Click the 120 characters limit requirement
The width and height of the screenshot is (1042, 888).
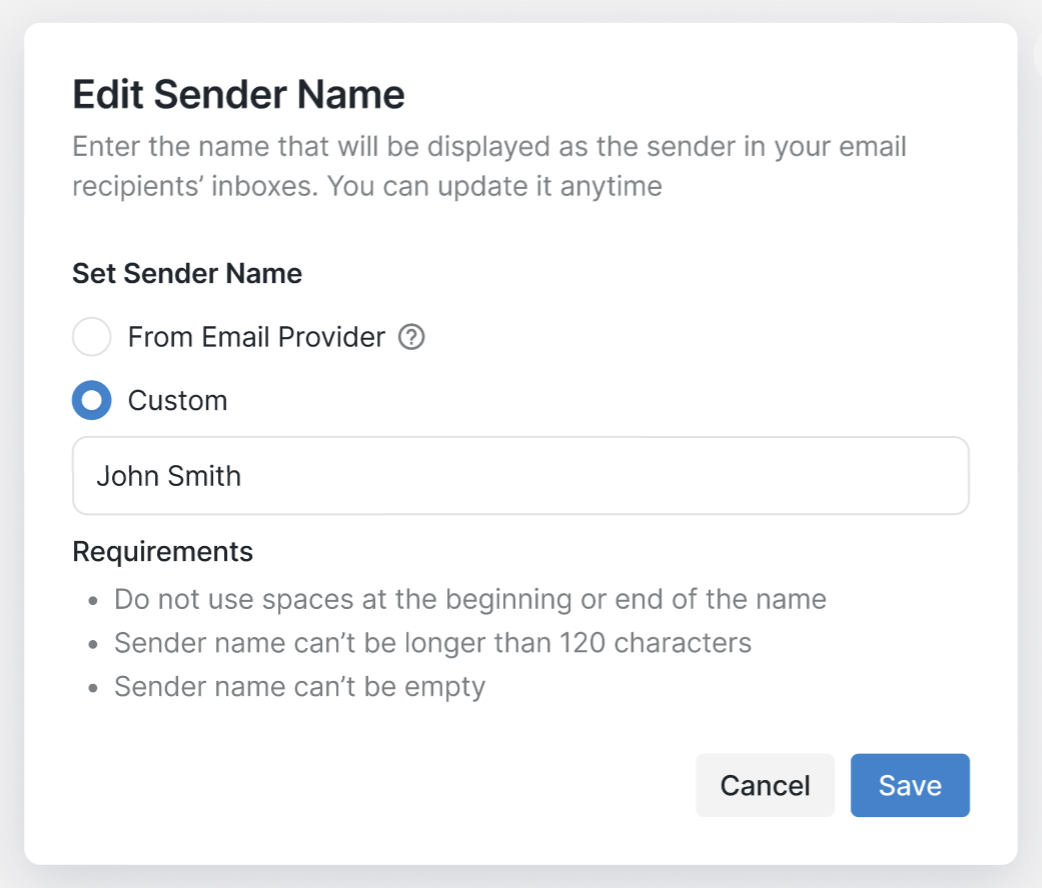432,643
